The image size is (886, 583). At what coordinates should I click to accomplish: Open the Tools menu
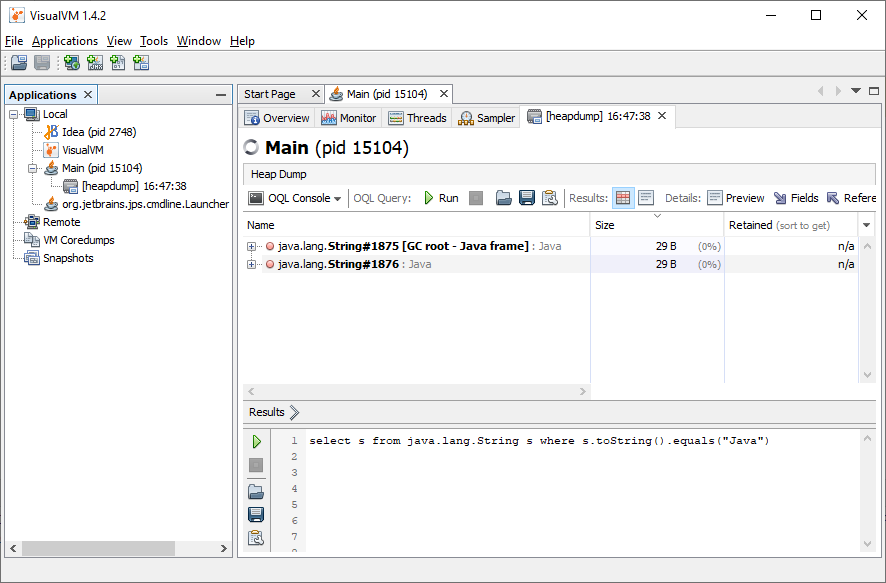click(154, 41)
